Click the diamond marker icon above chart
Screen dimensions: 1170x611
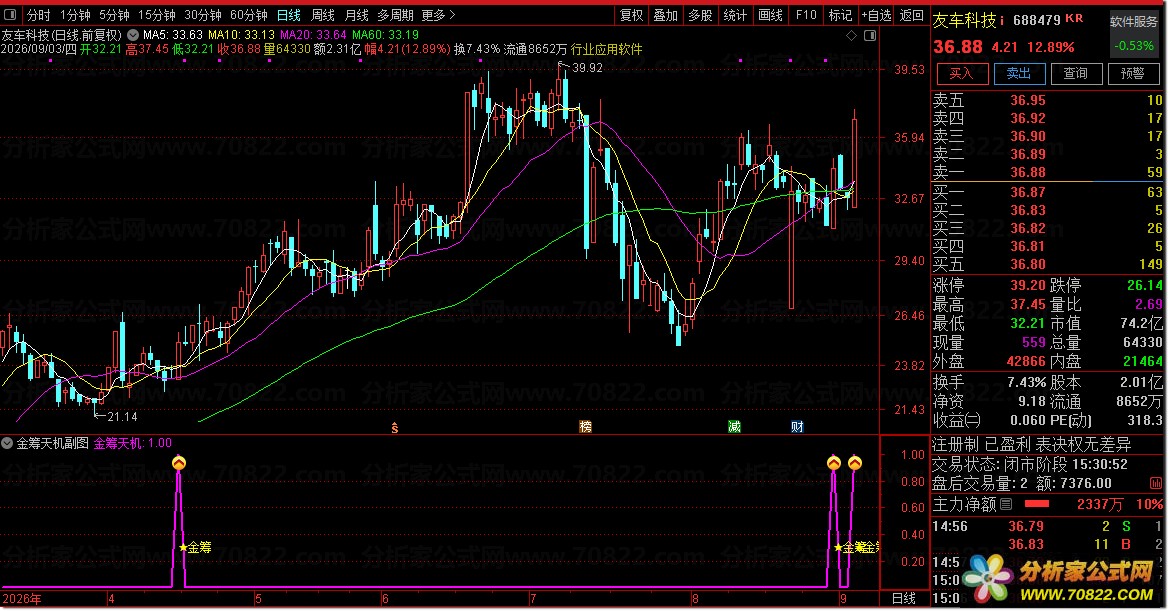point(851,35)
